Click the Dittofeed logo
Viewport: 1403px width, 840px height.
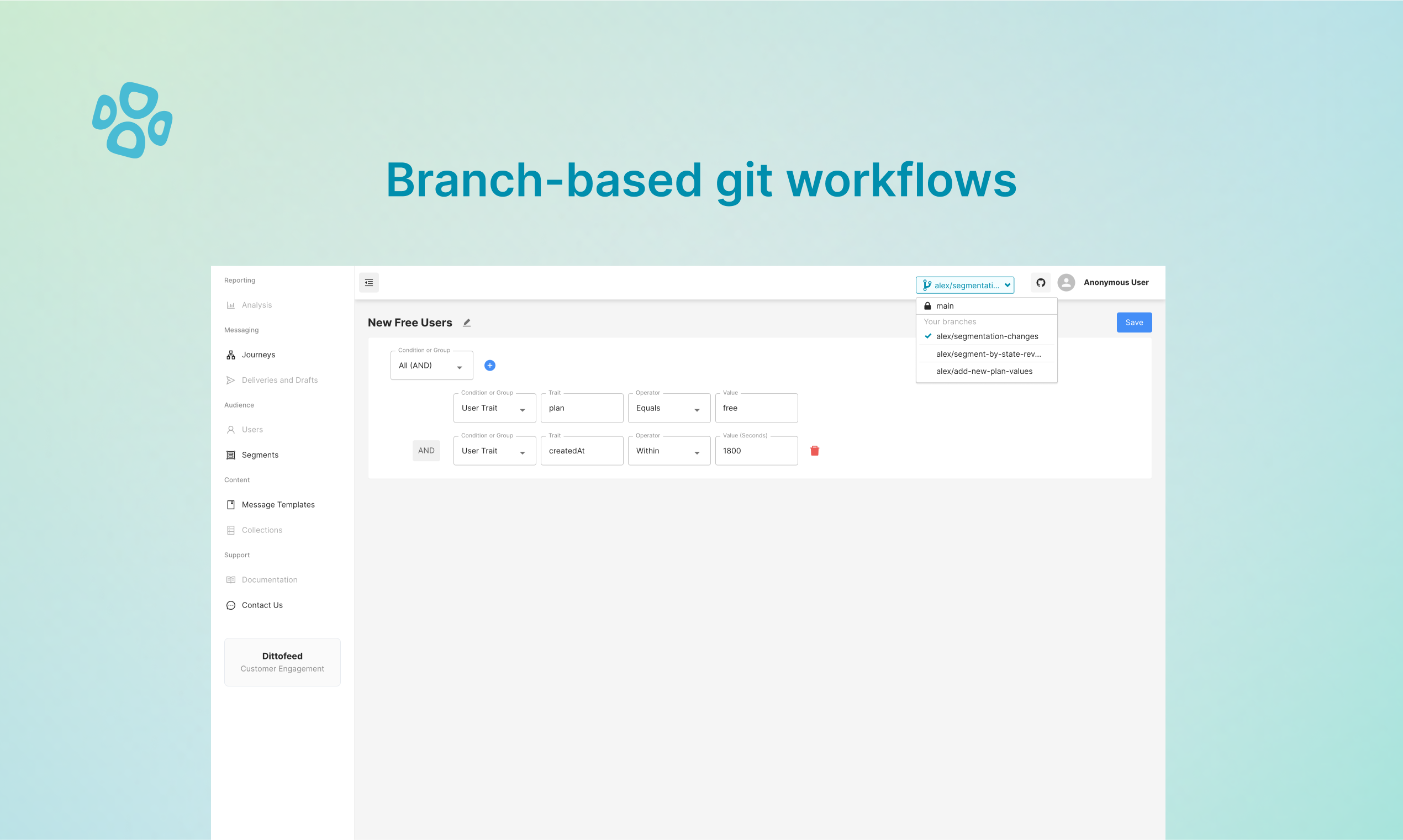pos(133,120)
